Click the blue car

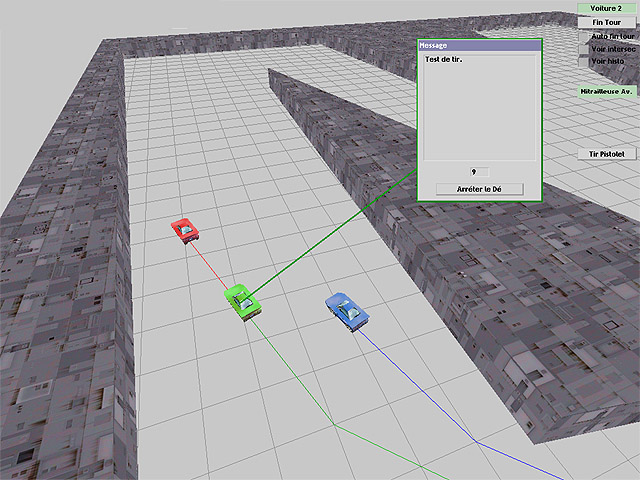[x=347, y=310]
